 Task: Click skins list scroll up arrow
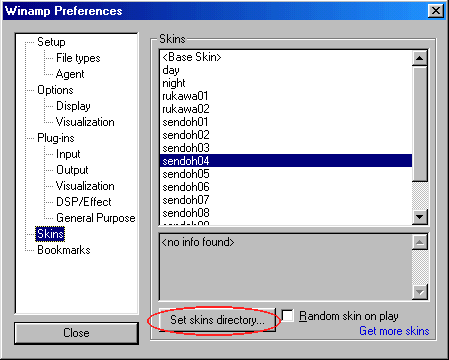420,58
